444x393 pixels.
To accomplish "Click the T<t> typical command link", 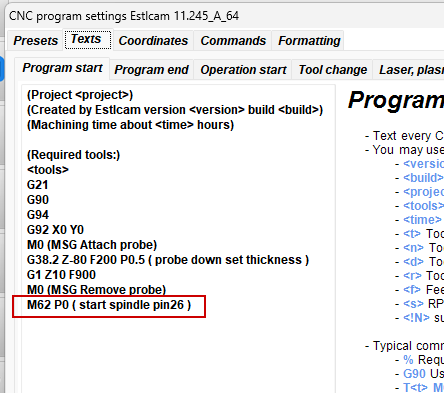I will (x=415, y=388).
